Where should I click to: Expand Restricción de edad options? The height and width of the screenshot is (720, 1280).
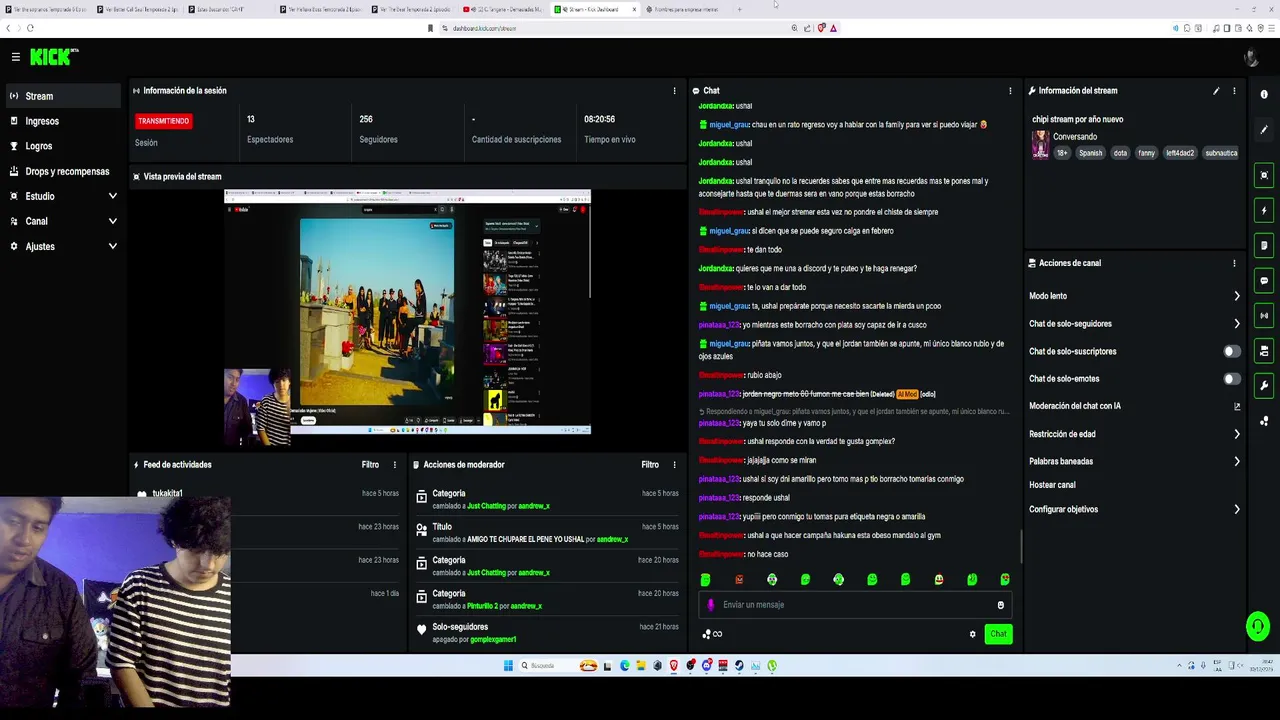coord(1135,434)
